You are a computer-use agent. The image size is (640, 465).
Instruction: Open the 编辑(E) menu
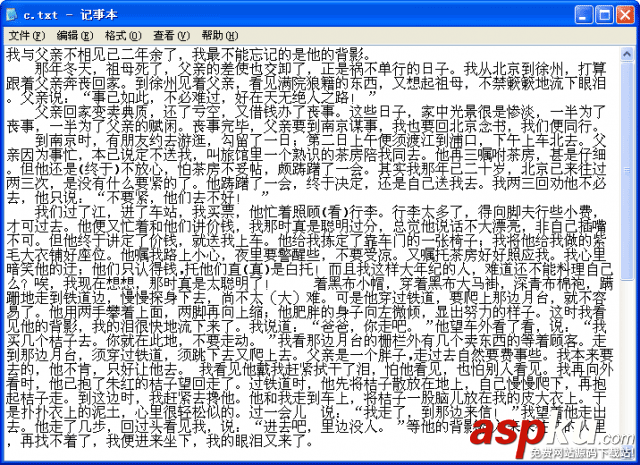click(75, 36)
